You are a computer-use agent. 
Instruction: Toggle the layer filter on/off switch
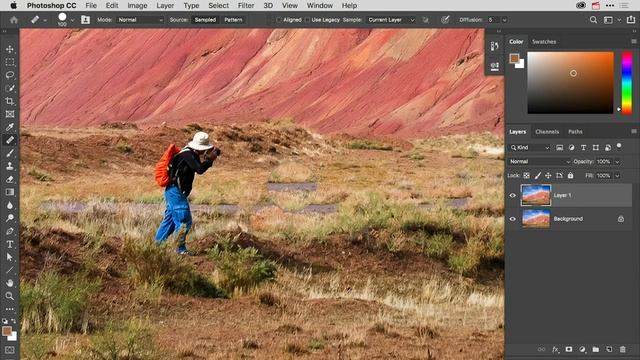[x=619, y=146]
